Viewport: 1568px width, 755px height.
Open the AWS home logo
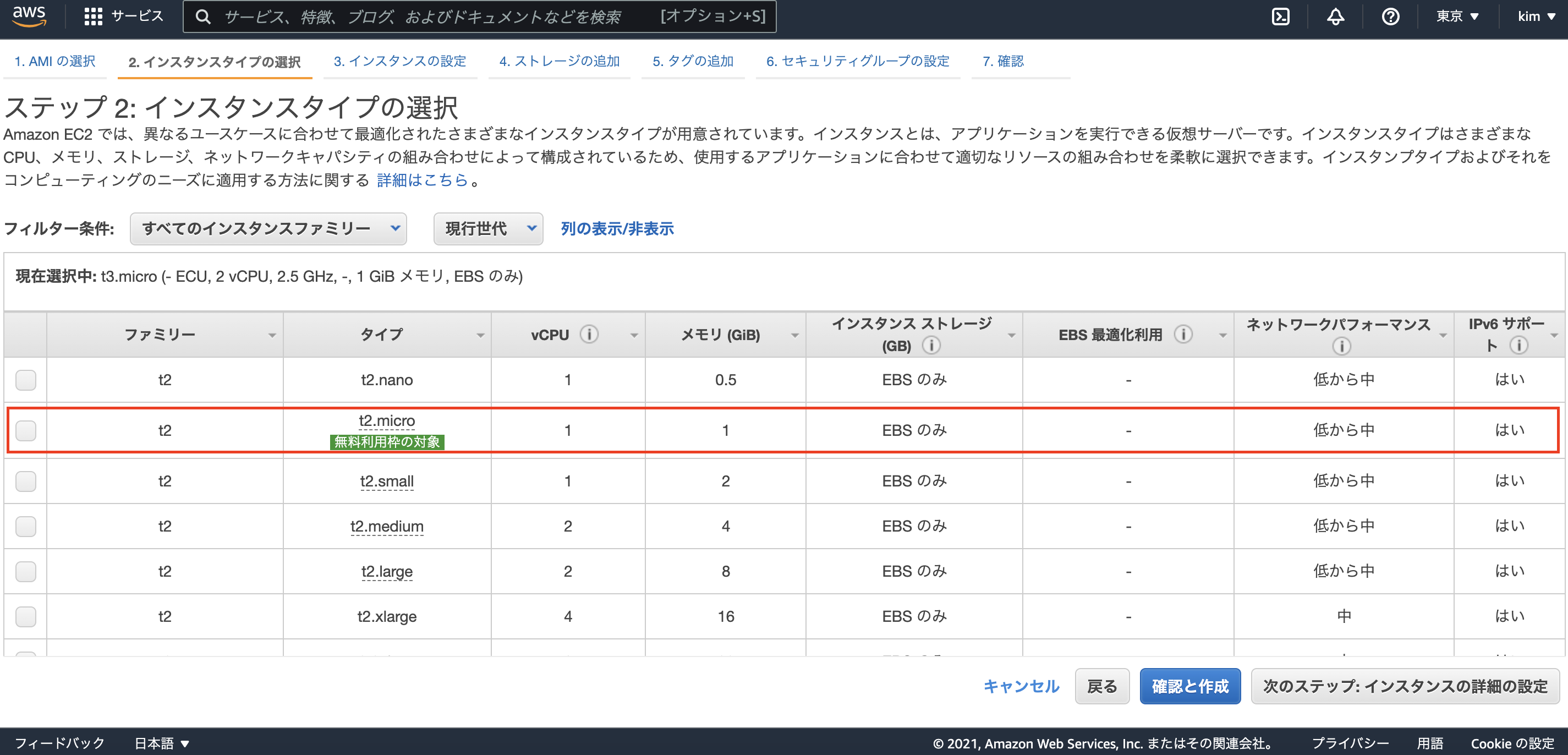click(x=29, y=16)
